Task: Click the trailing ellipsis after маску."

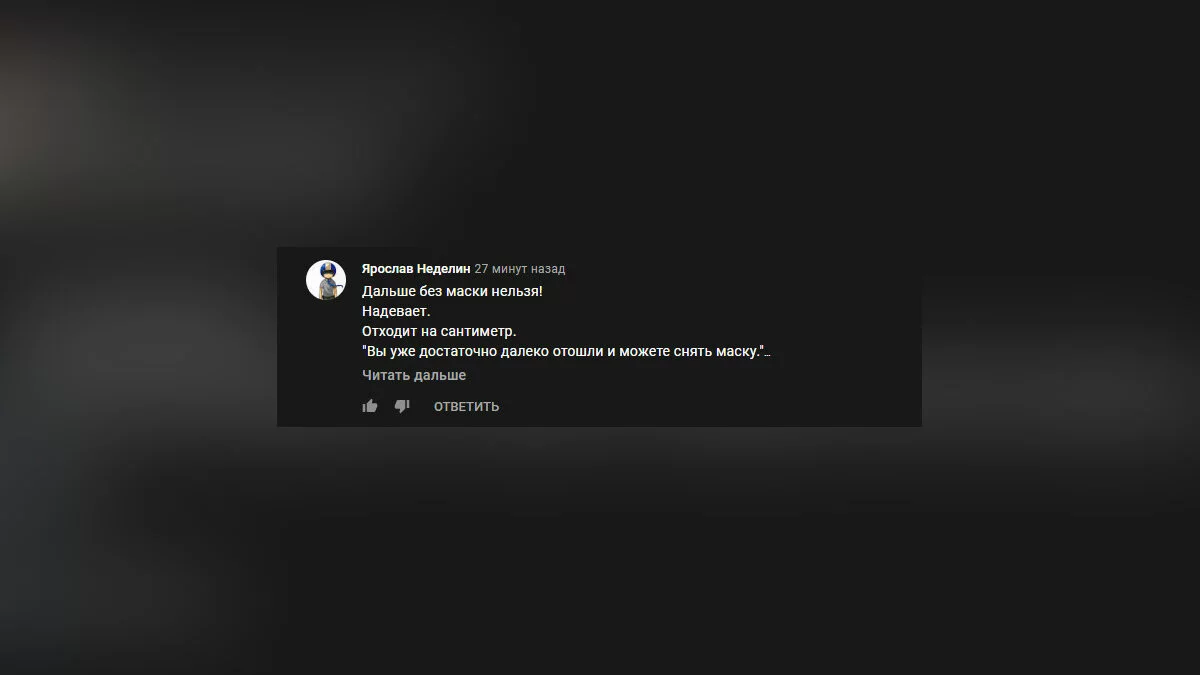Action: [767, 353]
